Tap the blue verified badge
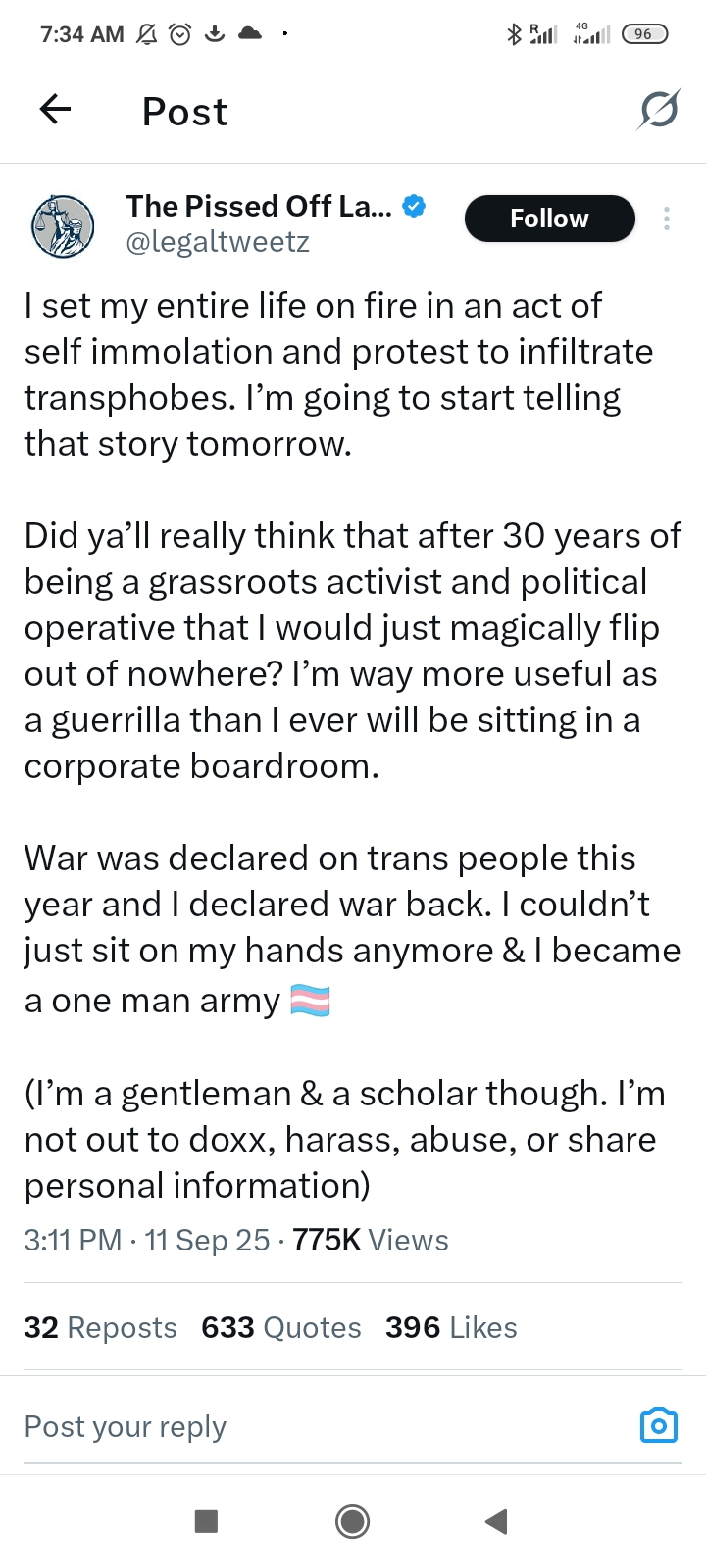Screen dimensions: 706x1568 [x=415, y=206]
